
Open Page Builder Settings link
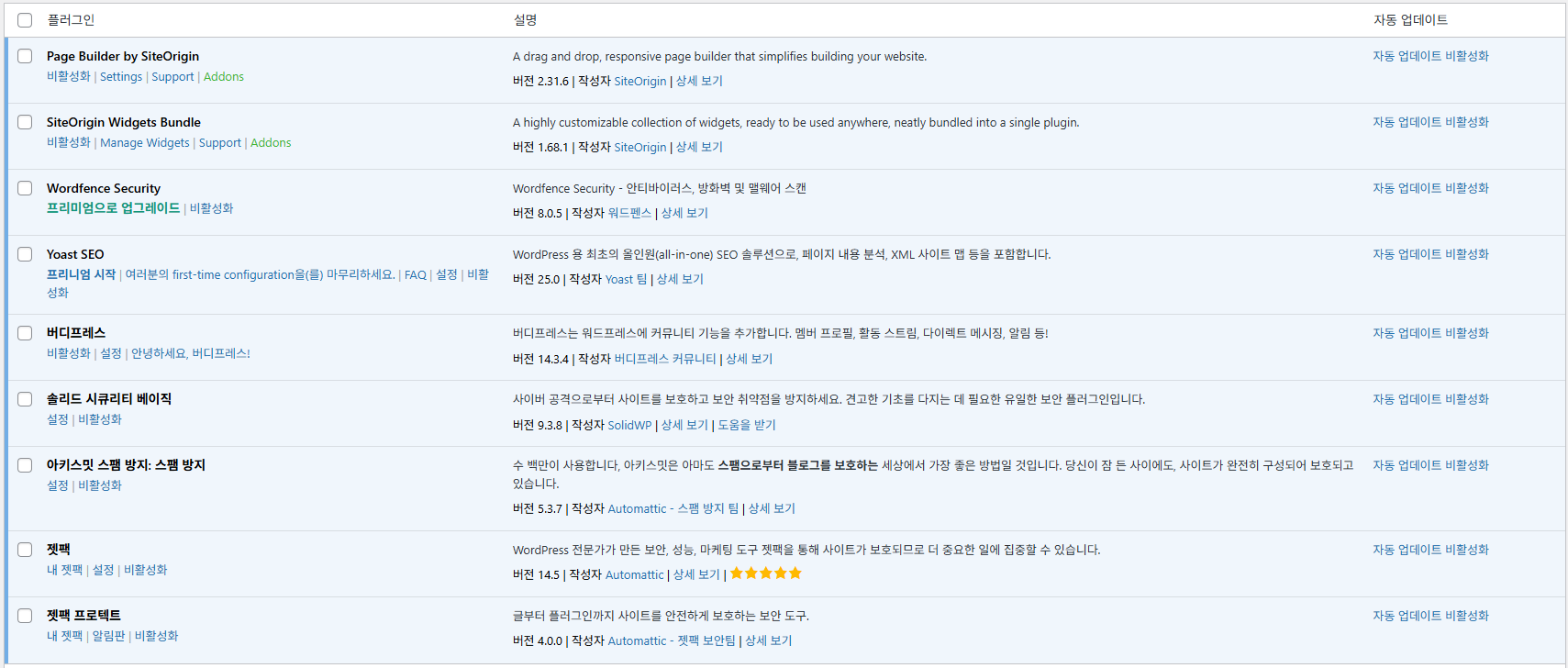coord(121,77)
